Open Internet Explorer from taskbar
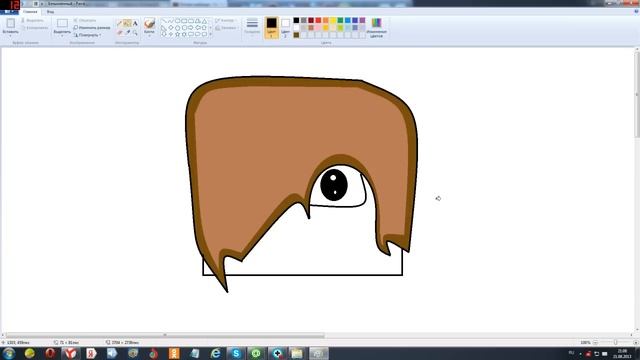Screen dimensions: 640x360 (x=216, y=353)
